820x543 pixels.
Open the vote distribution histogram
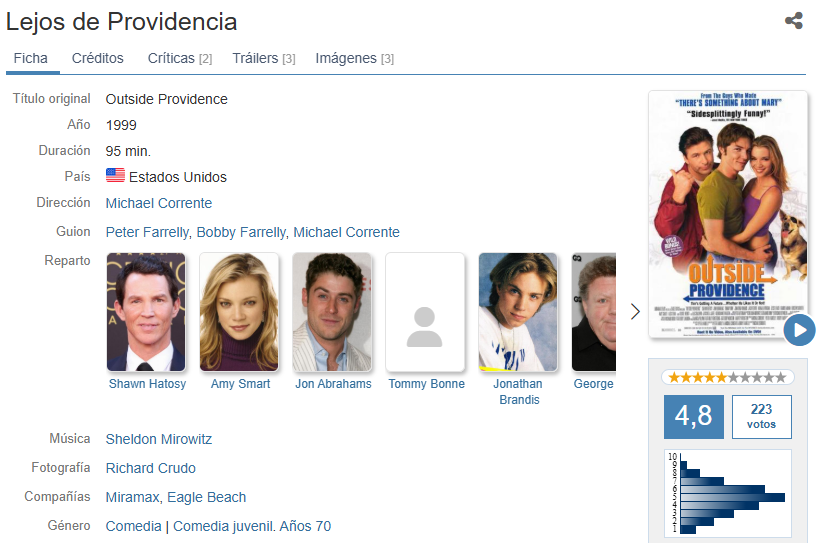click(727, 493)
